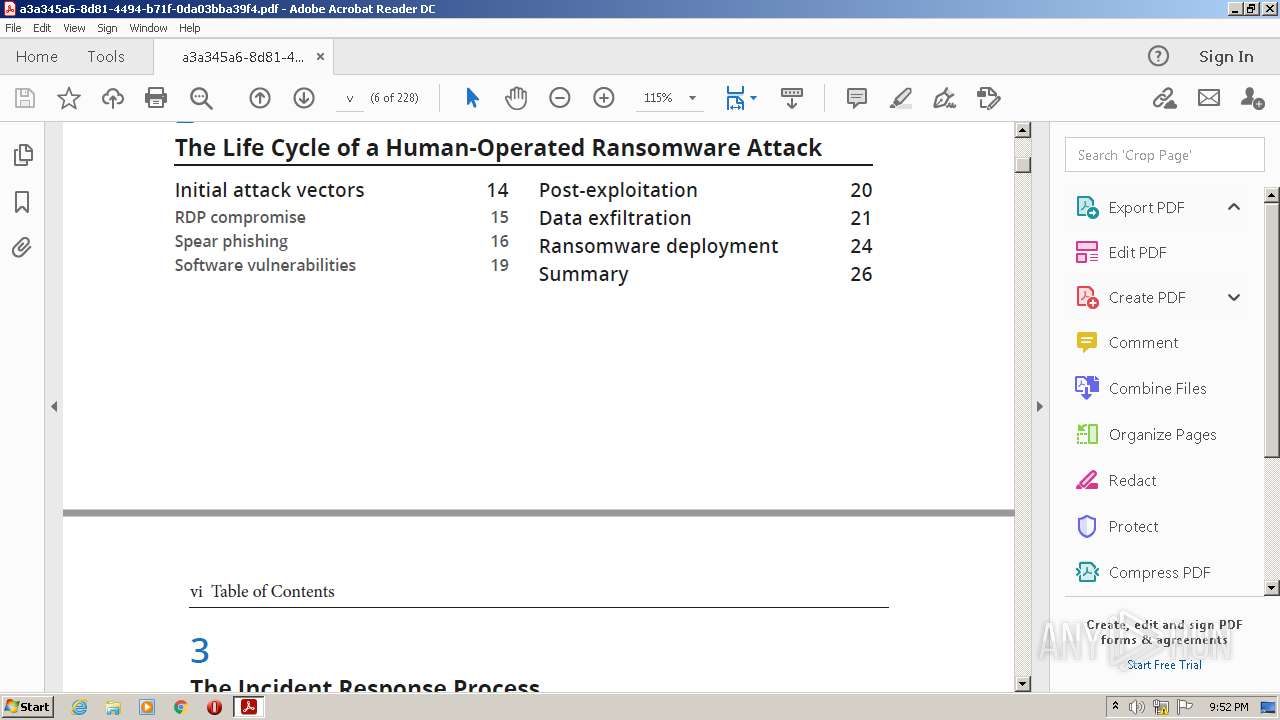The image size is (1280, 720).
Task: Open the Organize Pages tool
Action: tap(1162, 434)
